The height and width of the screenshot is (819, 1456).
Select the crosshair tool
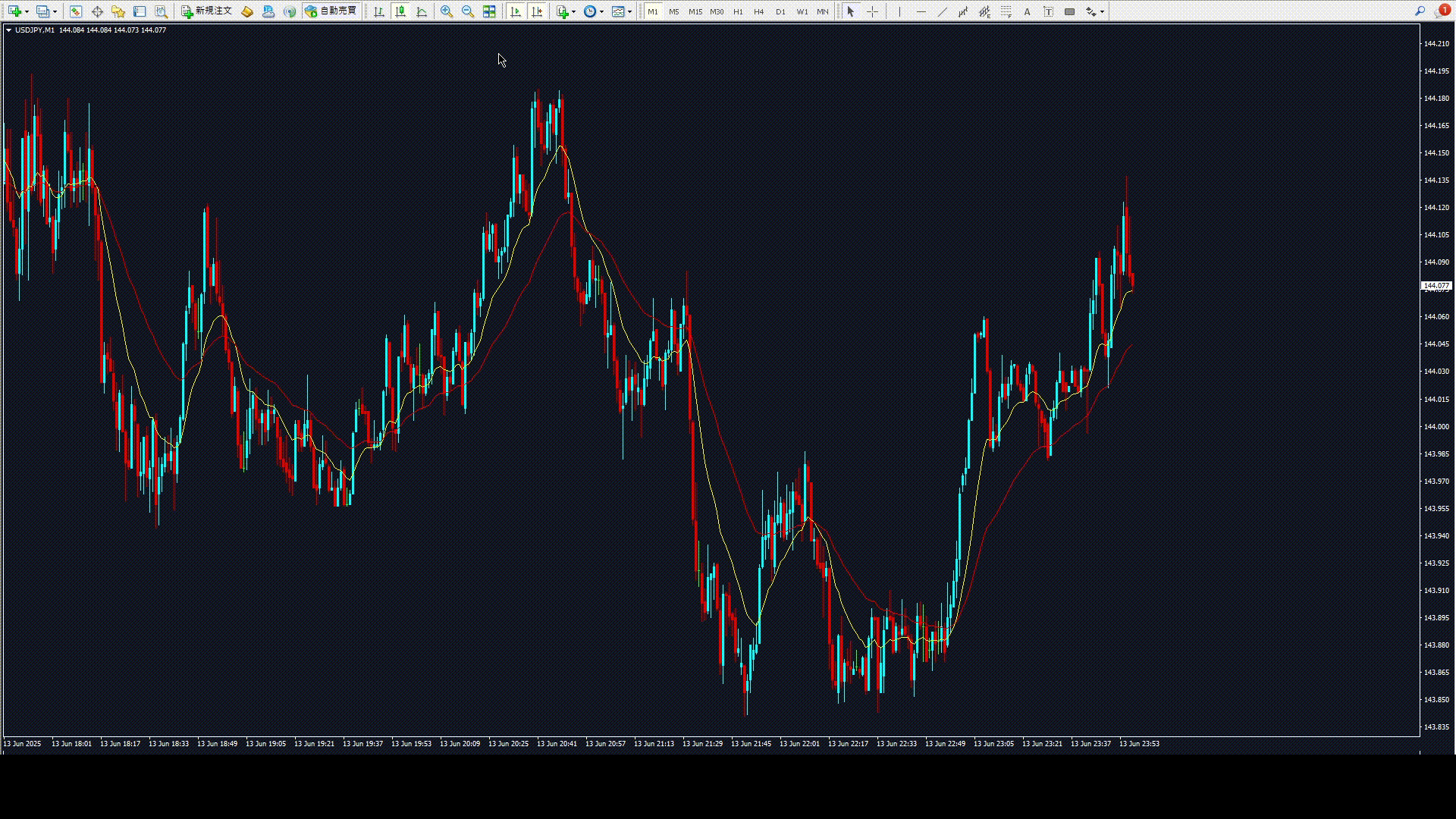pos(872,11)
